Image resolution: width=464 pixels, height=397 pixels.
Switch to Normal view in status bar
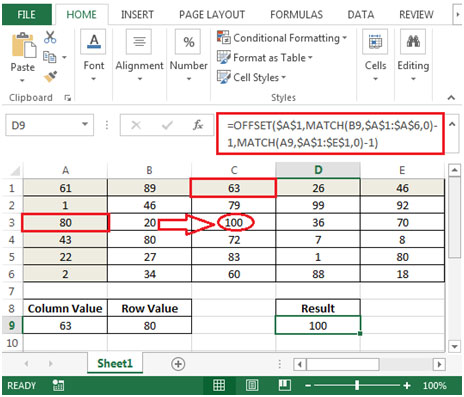[x=219, y=385]
